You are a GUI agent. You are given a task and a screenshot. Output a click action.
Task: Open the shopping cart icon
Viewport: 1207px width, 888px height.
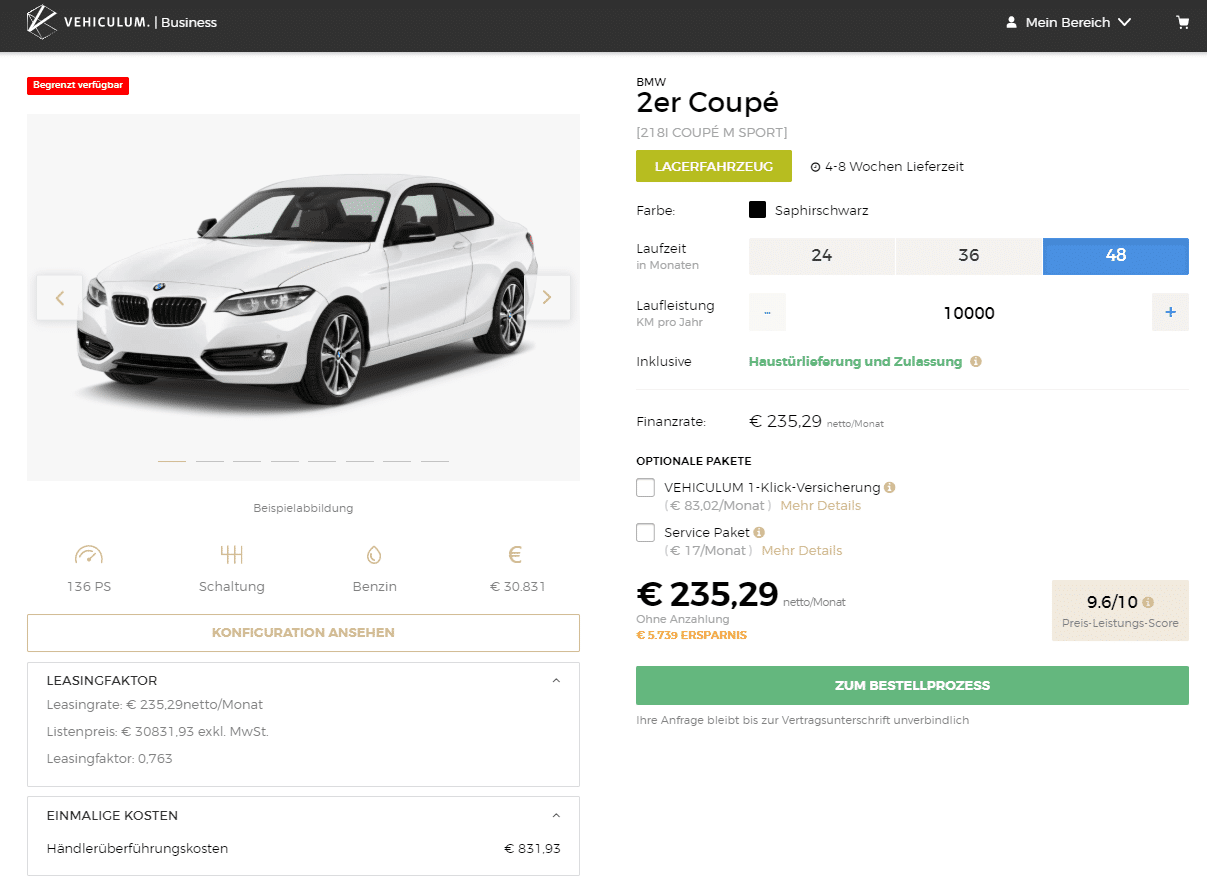[1183, 22]
